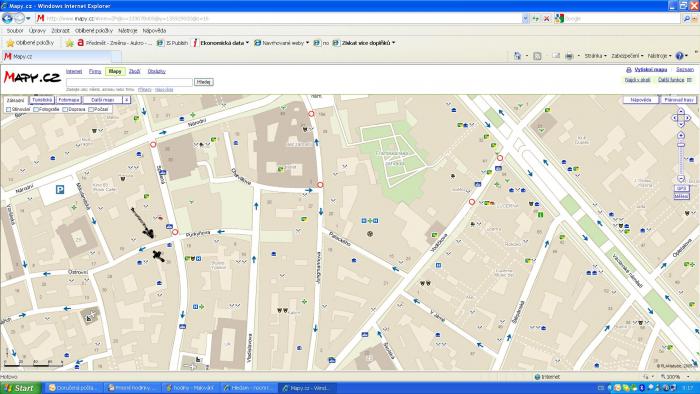Expand the Zabezpečení dropdown

[627, 56]
